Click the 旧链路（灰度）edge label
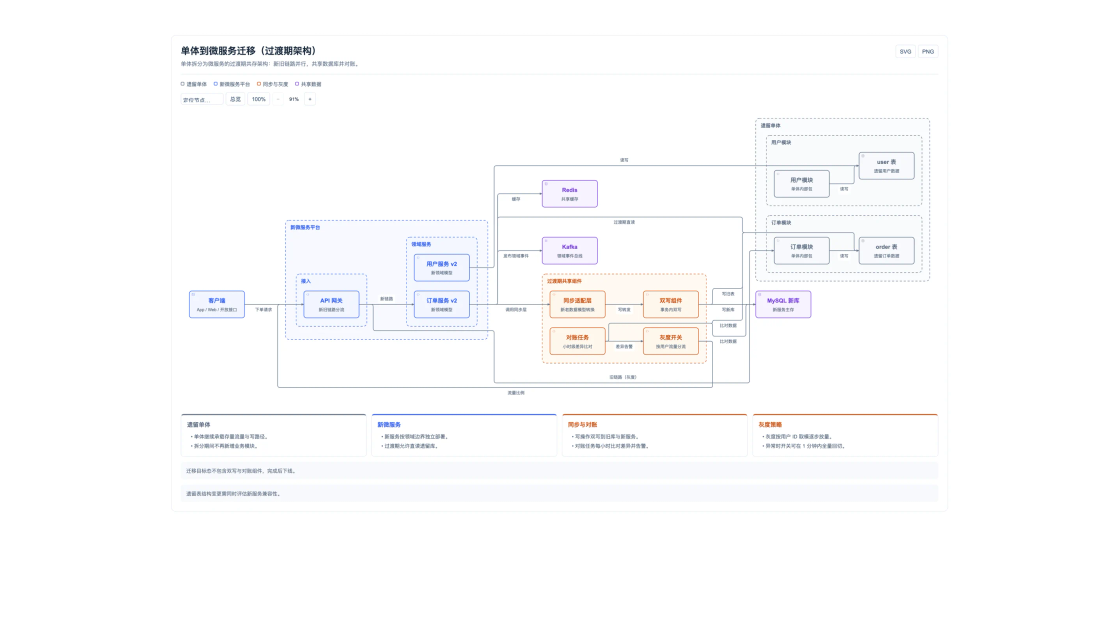 (622, 376)
